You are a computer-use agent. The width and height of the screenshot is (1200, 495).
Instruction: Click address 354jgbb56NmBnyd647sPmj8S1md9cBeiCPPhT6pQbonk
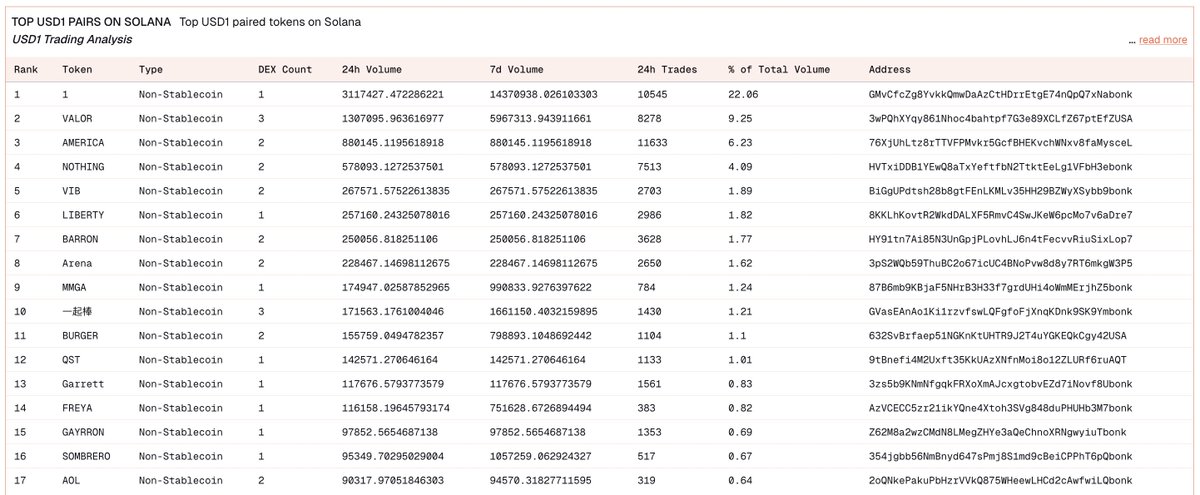pyautogui.click(x=1000, y=455)
